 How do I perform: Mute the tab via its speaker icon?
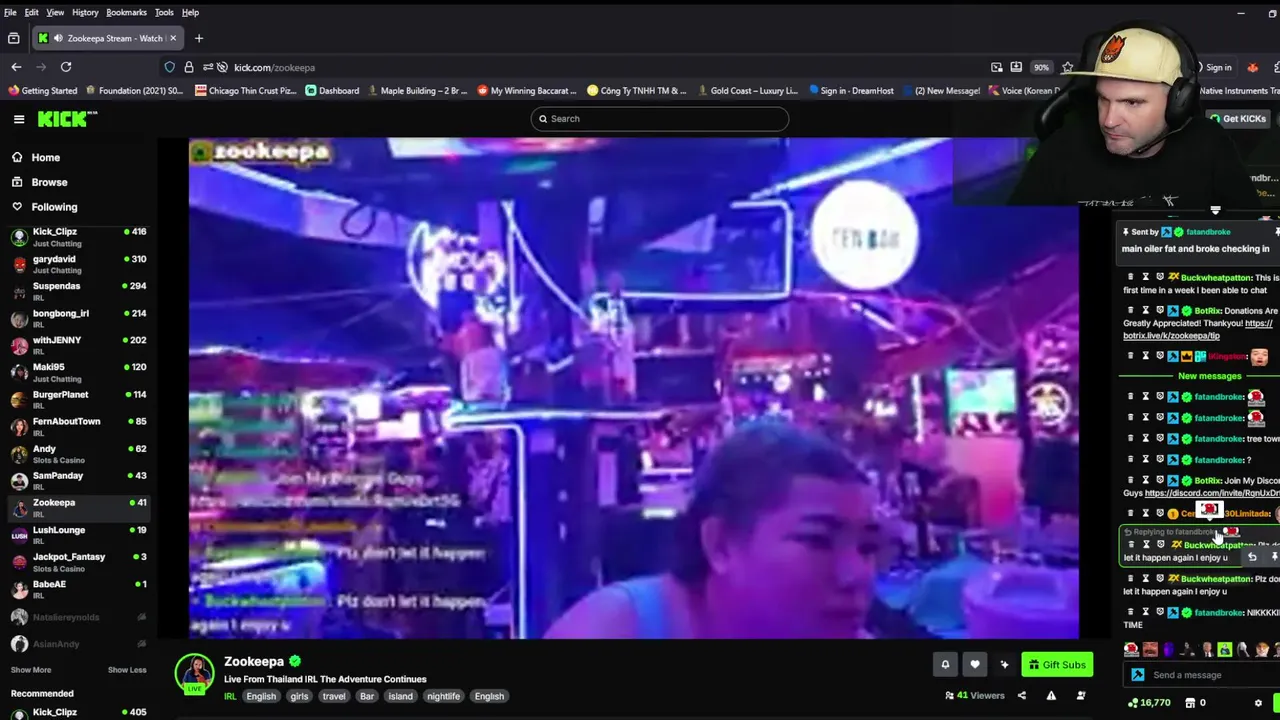[58, 38]
